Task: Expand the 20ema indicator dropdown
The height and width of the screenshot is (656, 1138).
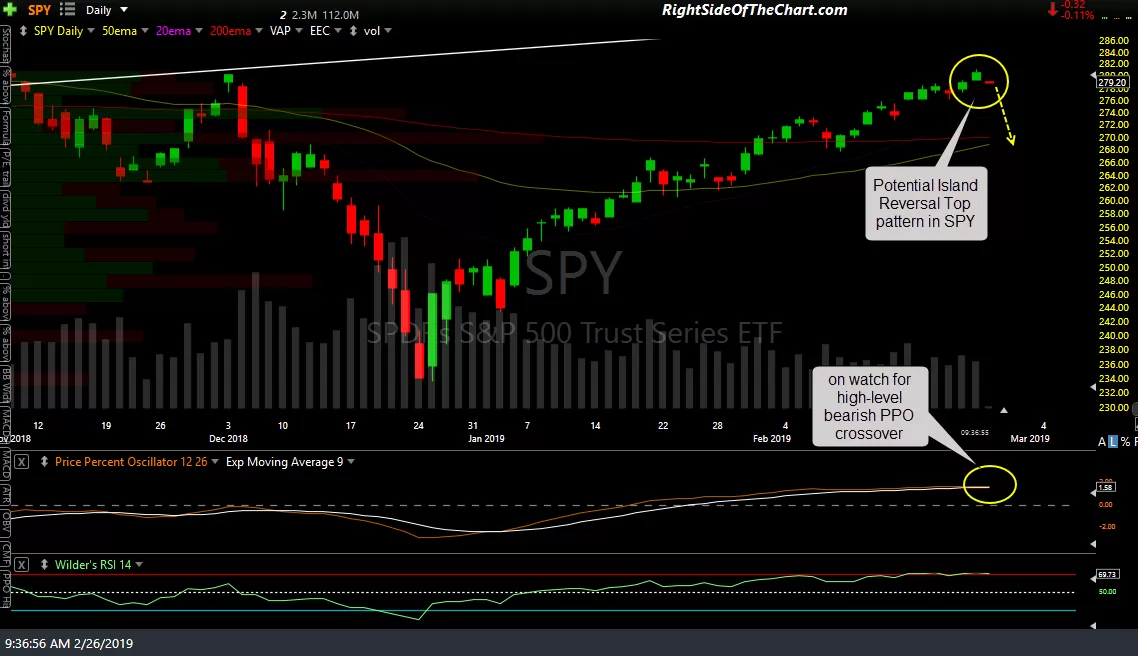Action: click(199, 30)
